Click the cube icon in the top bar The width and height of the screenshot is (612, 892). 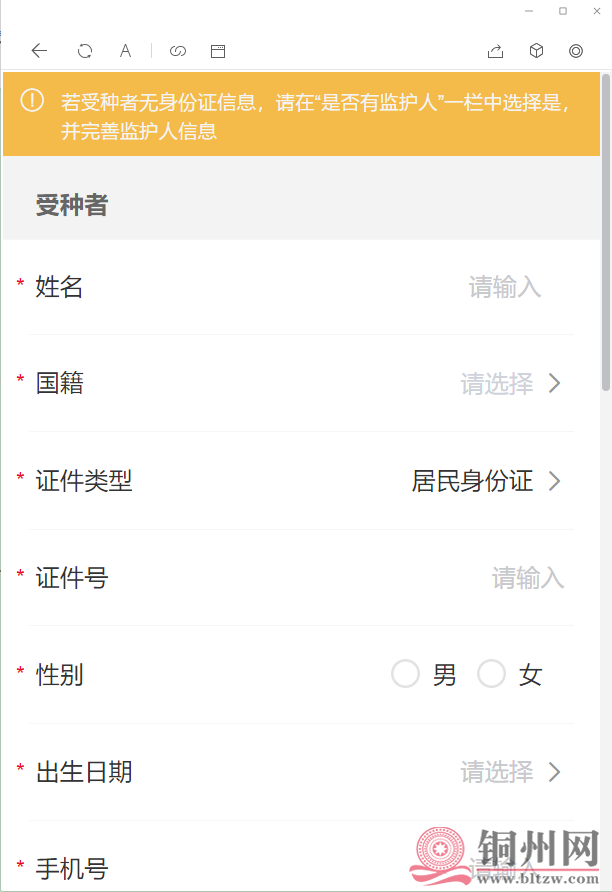(536, 50)
